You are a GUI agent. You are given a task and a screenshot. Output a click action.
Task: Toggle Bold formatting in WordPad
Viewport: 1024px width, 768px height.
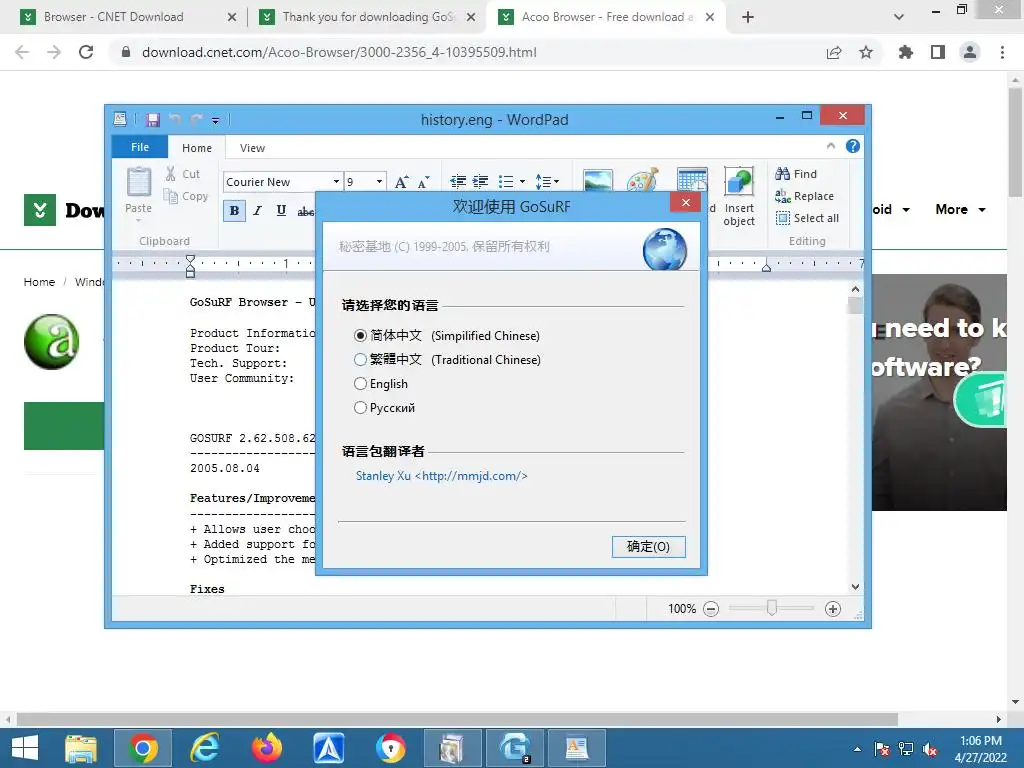click(234, 211)
